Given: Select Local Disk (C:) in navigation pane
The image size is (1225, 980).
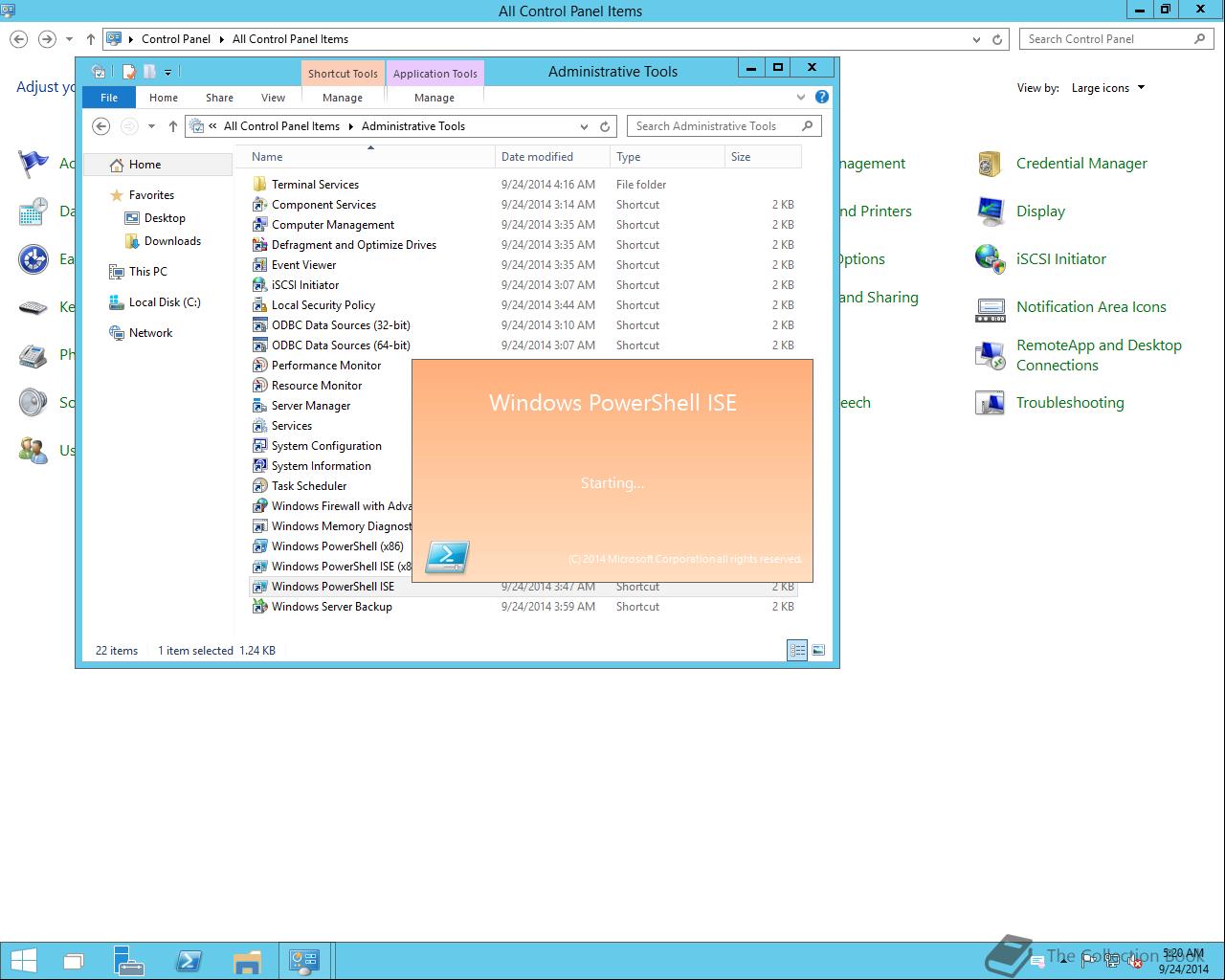Looking at the screenshot, I should pyautogui.click(x=155, y=302).
